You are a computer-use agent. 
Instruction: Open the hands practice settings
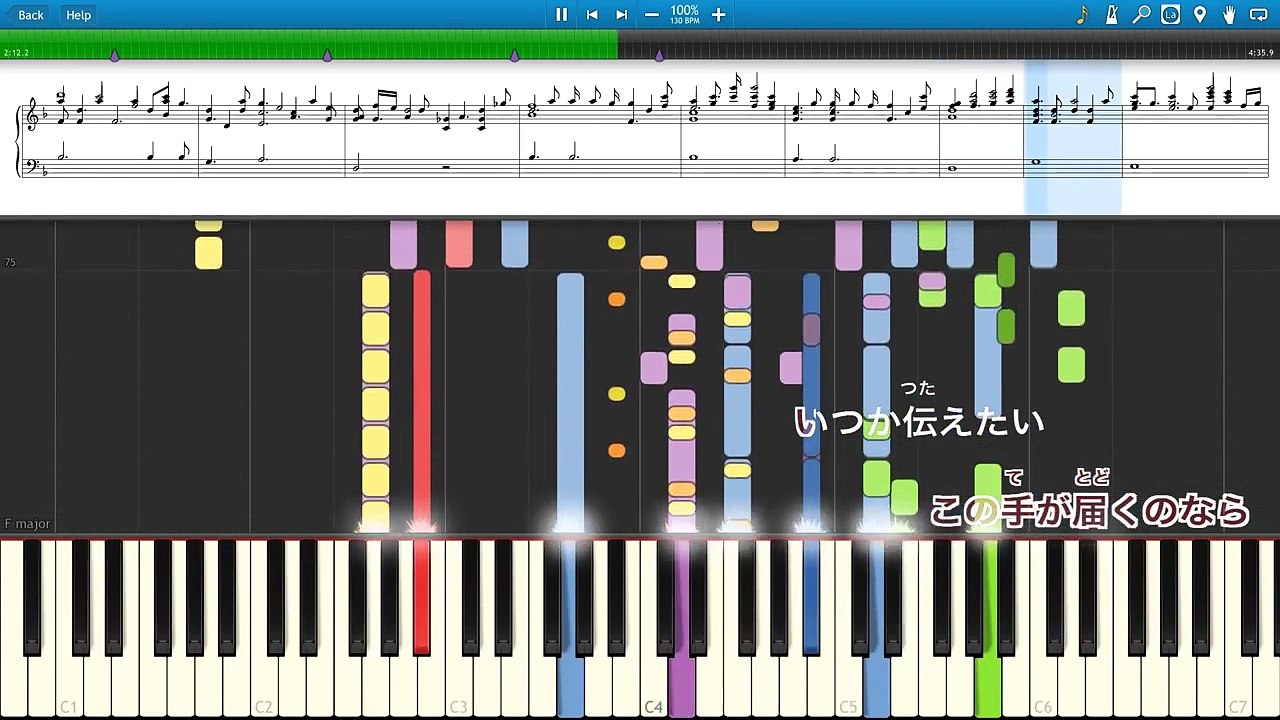1229,14
